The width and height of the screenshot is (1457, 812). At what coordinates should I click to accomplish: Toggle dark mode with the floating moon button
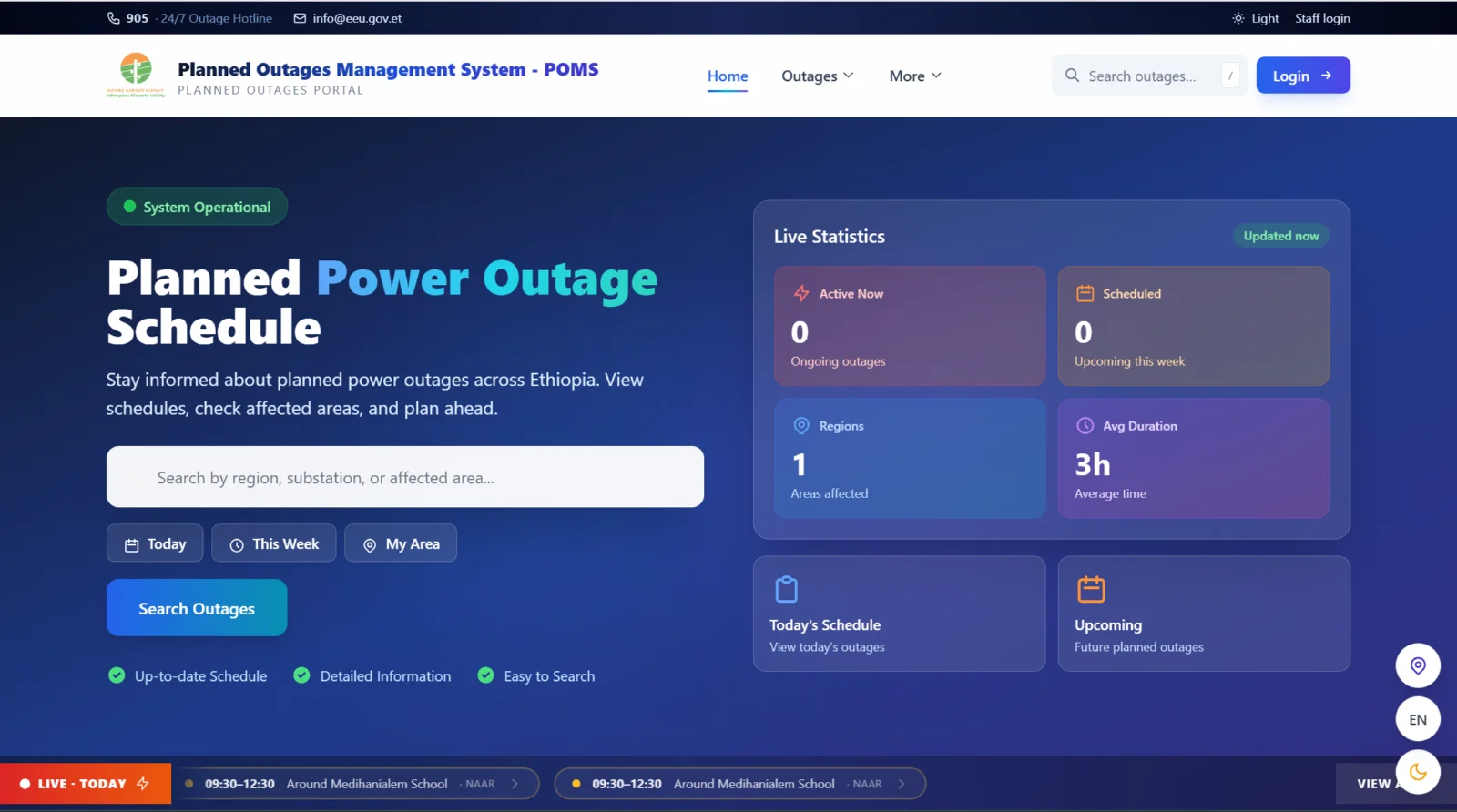(x=1418, y=772)
